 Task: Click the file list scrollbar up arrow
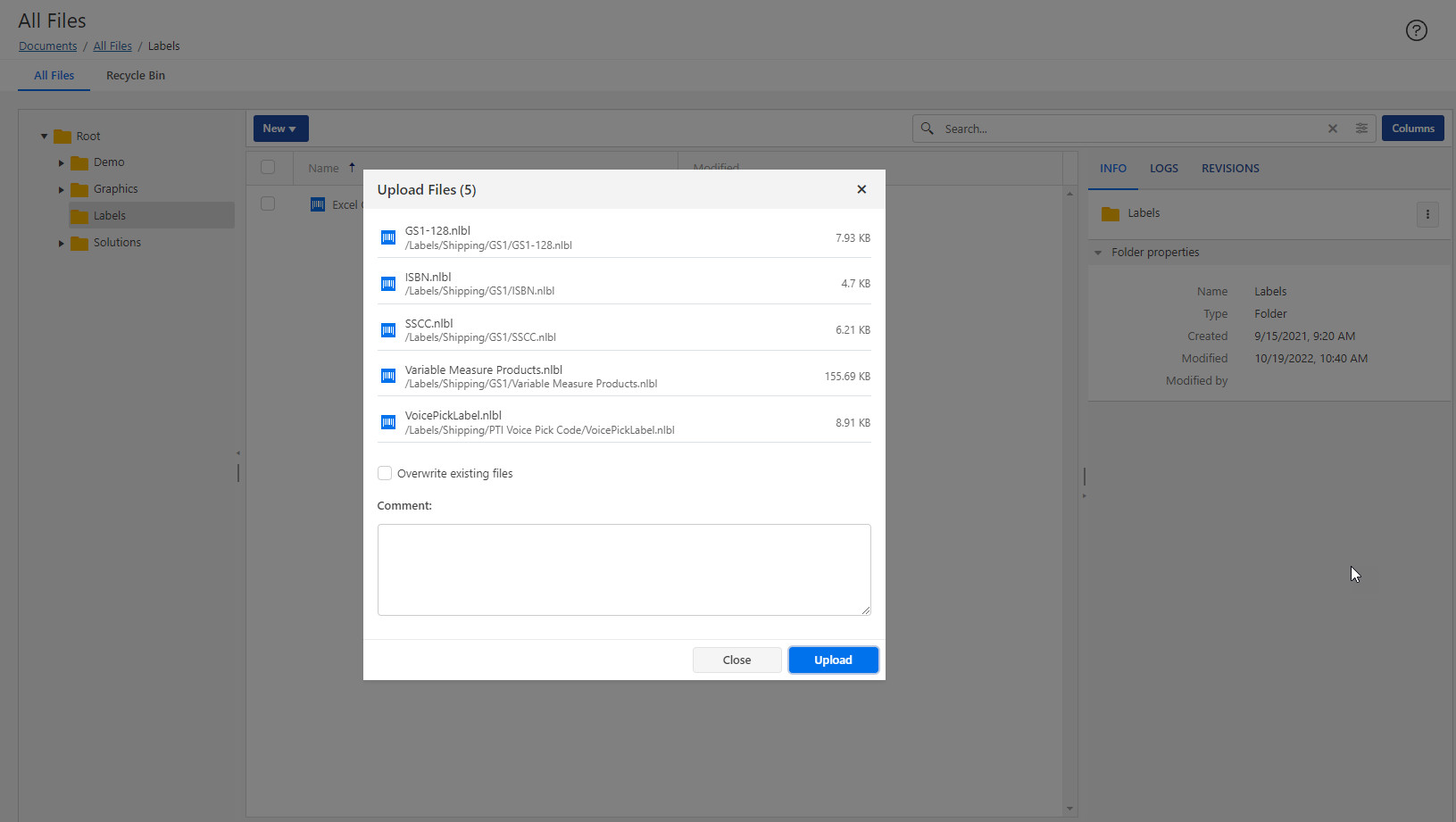1069,193
